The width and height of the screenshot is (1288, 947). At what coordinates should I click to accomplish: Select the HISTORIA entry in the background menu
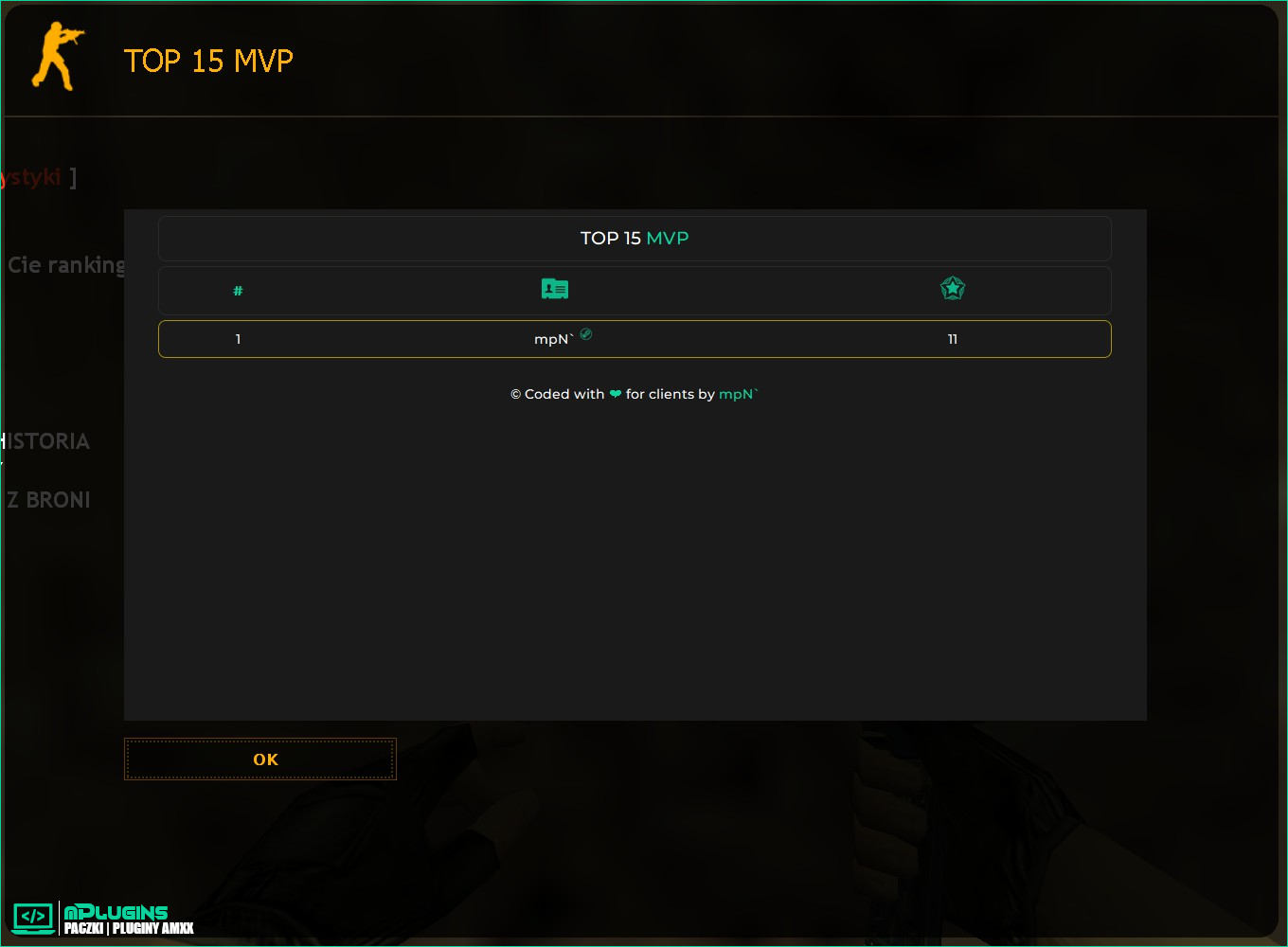[45, 441]
